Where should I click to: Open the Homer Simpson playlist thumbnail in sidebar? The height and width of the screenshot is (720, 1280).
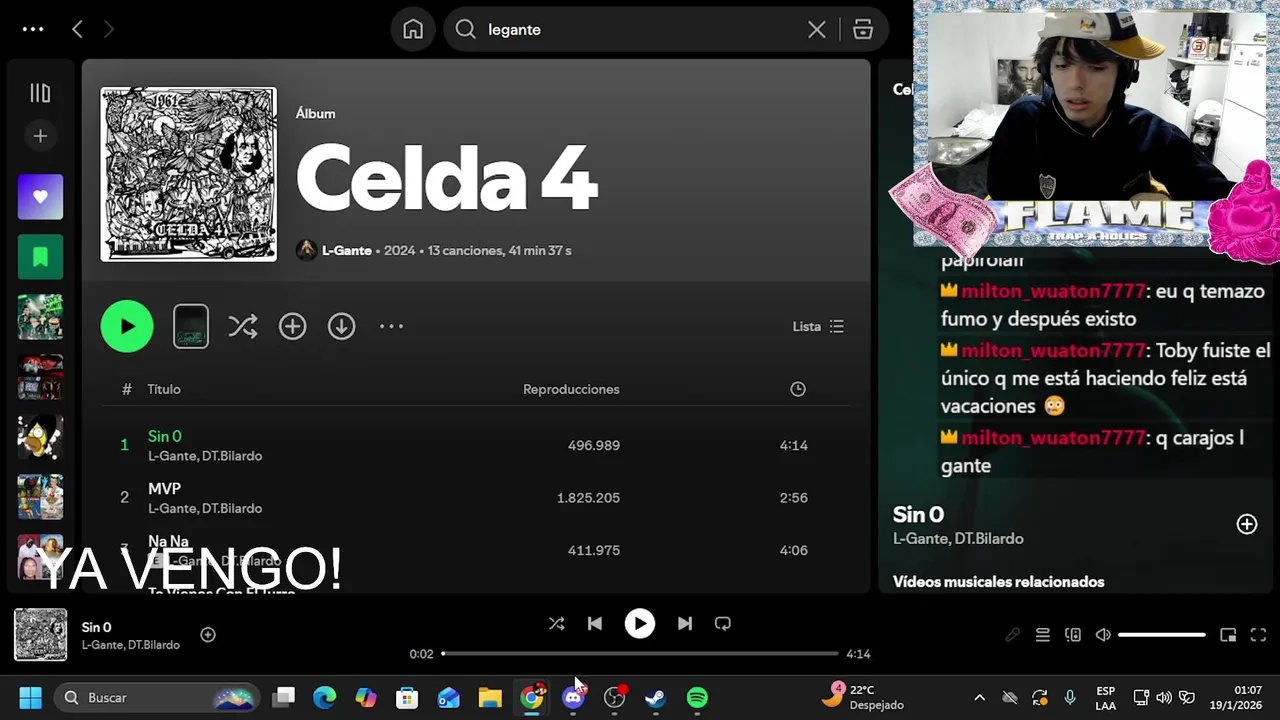coord(40,437)
